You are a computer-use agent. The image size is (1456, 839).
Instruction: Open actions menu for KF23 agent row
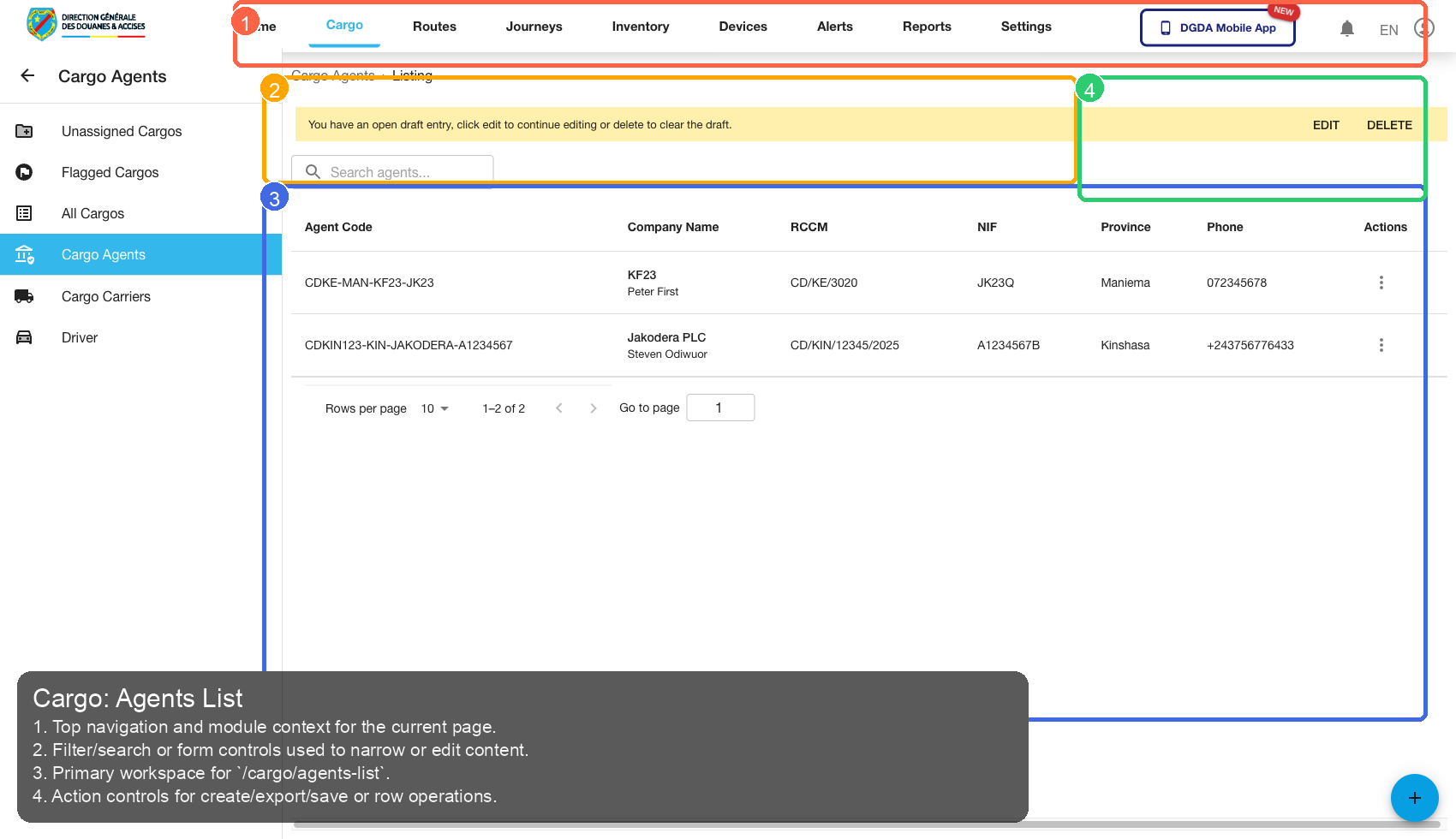[x=1381, y=283]
